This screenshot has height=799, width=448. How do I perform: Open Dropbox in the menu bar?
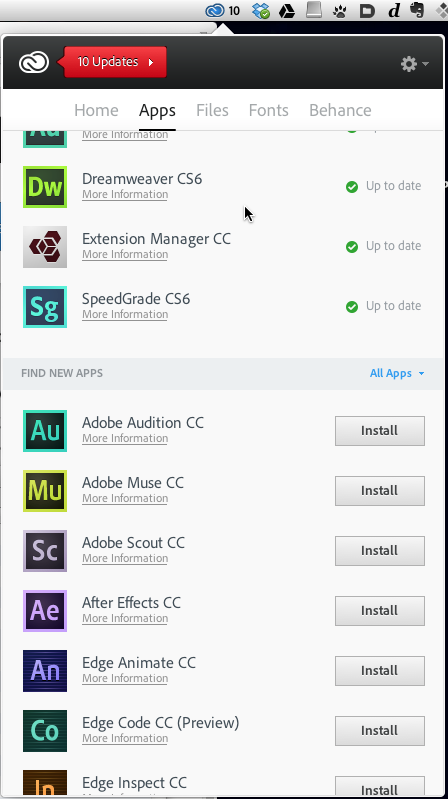(x=261, y=11)
